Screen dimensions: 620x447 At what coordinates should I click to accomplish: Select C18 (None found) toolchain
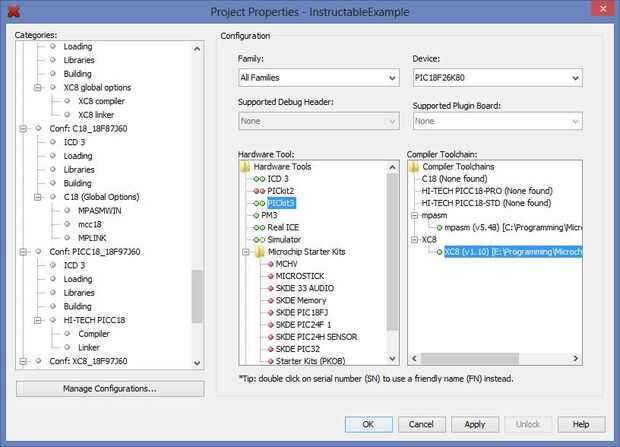(x=454, y=179)
